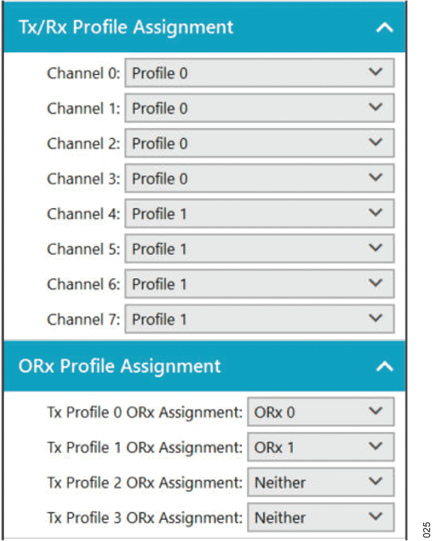Open the Channel 1 profile dropdown
This screenshot has height=541, width=435.
pos(259,108)
